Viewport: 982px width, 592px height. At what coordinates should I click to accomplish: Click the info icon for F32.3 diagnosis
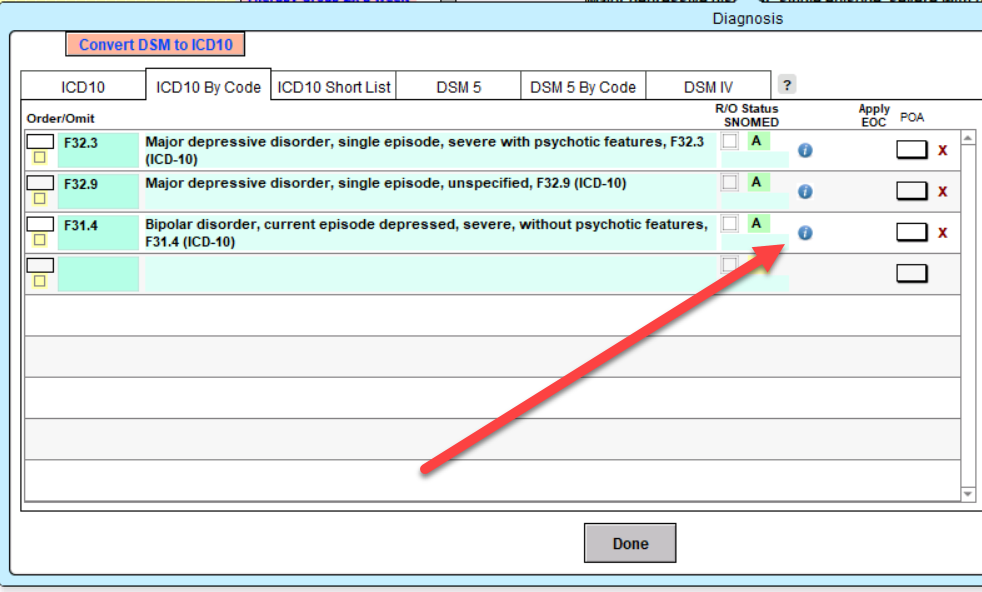point(805,151)
